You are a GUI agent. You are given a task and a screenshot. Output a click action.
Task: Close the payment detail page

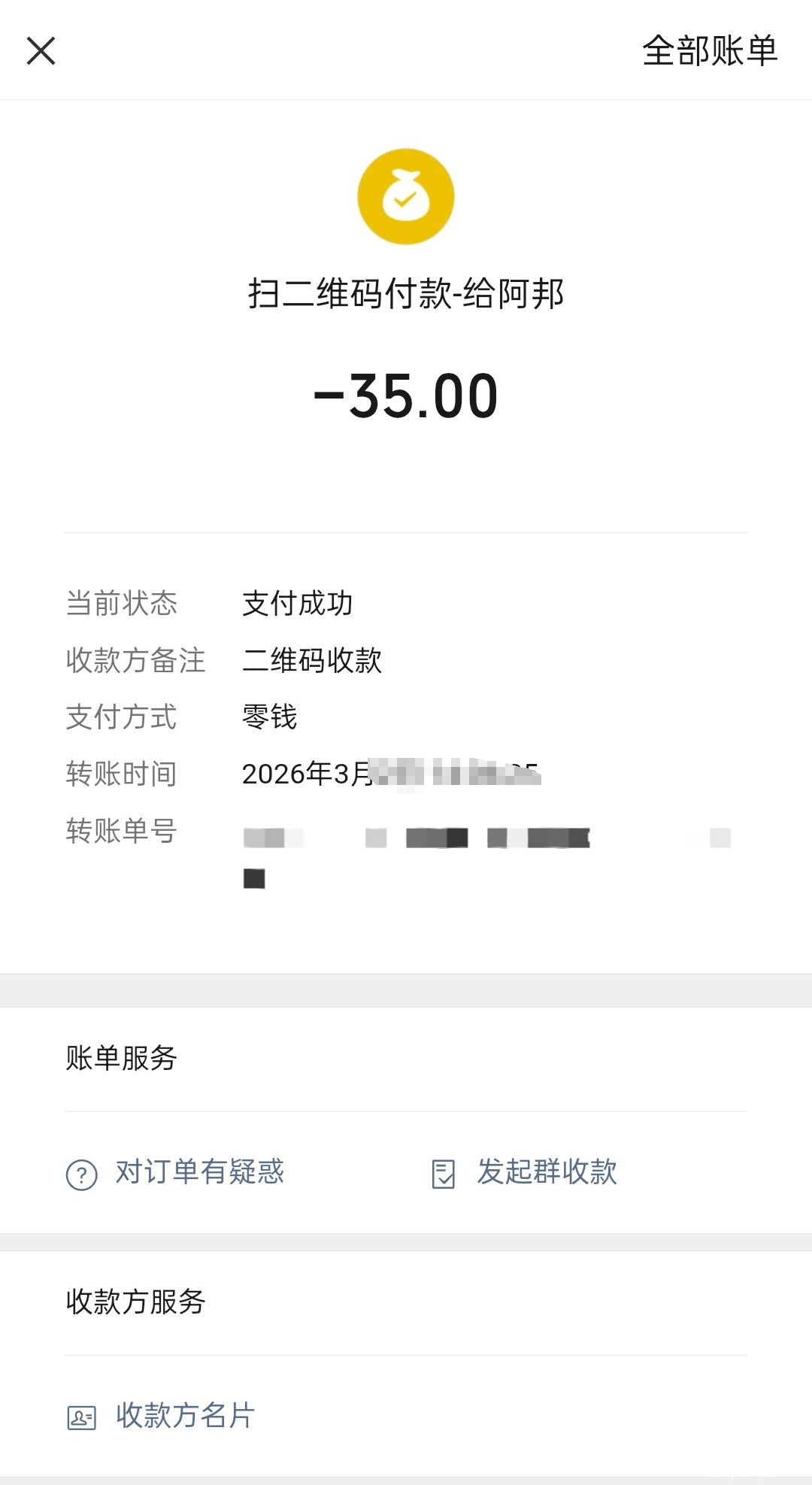coord(41,51)
